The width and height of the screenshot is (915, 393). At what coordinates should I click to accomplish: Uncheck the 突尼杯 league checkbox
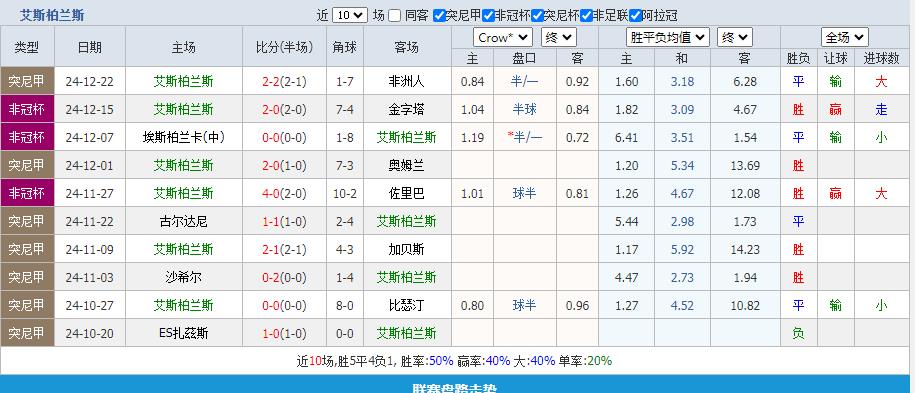537,16
